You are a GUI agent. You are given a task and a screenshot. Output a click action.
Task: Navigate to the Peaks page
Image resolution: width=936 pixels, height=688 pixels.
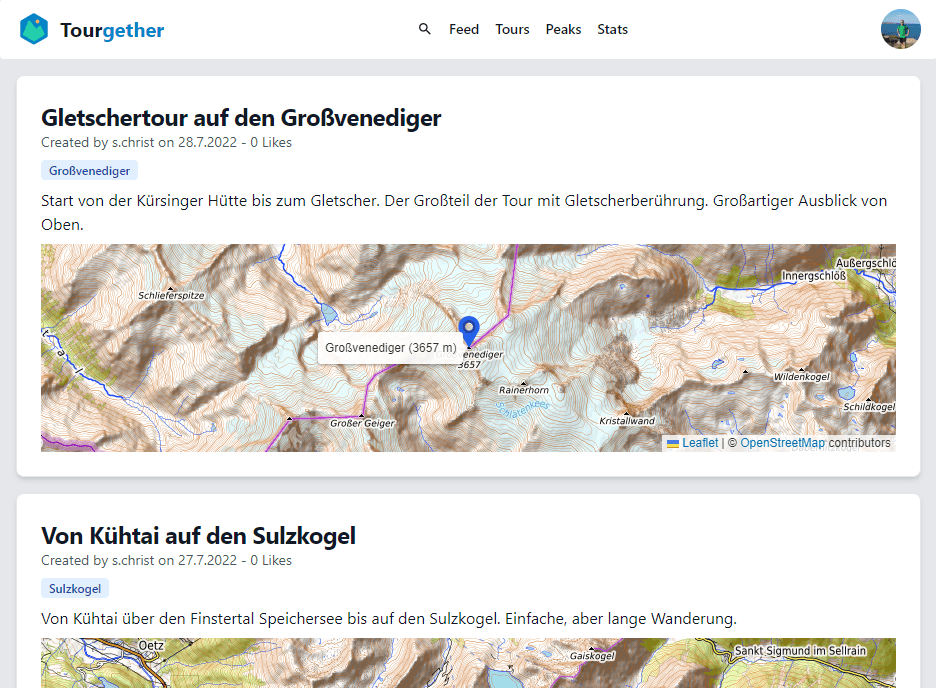(x=563, y=29)
